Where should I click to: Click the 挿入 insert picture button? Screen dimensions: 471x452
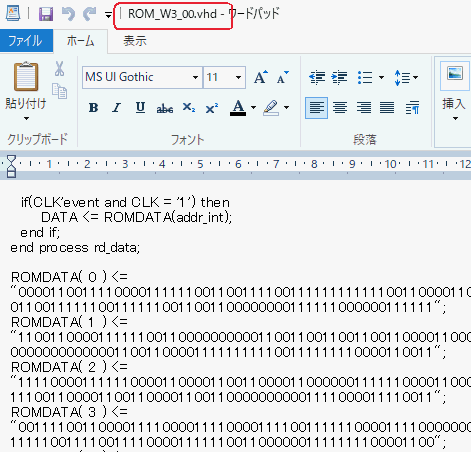[x=454, y=91]
